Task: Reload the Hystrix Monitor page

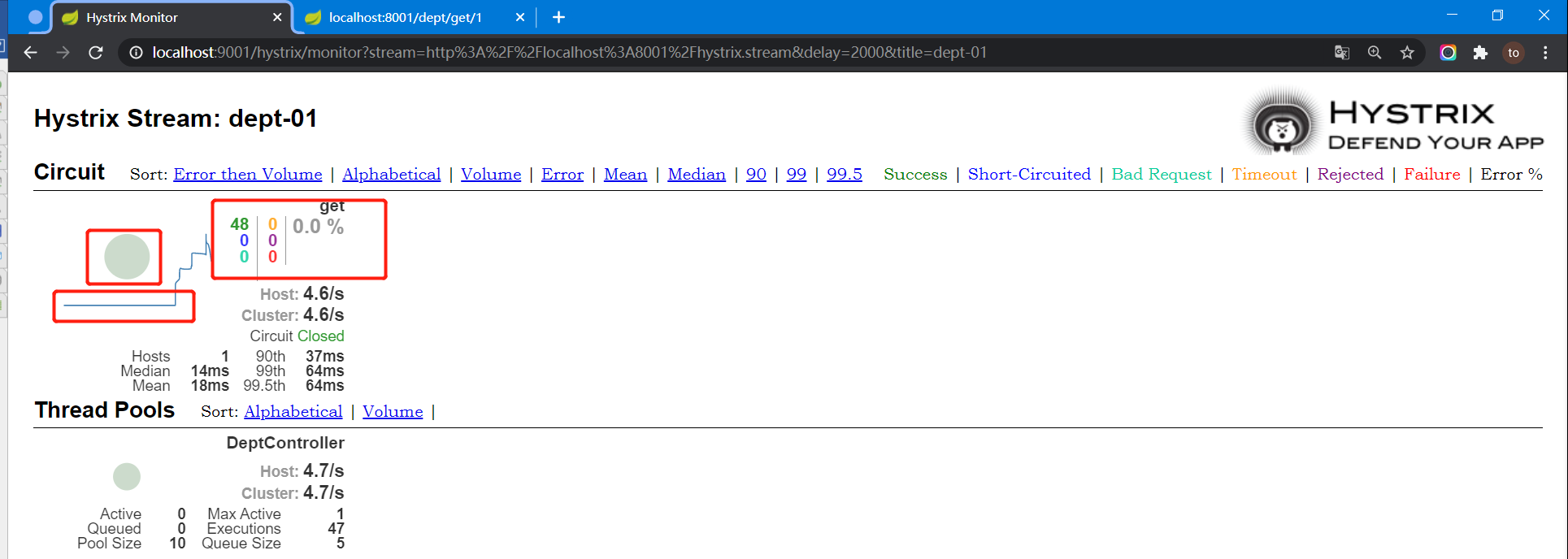Action: coord(95,52)
